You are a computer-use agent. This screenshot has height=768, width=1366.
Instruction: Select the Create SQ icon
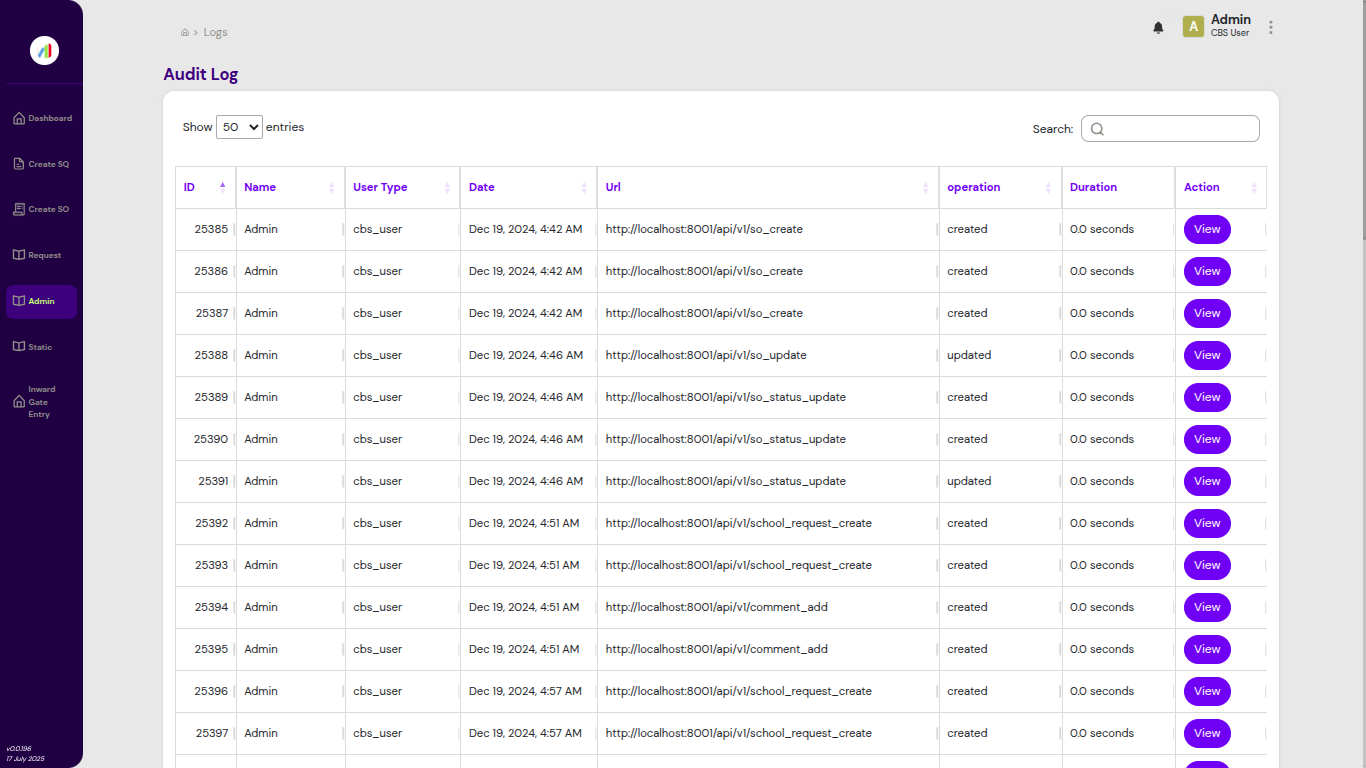pos(17,163)
